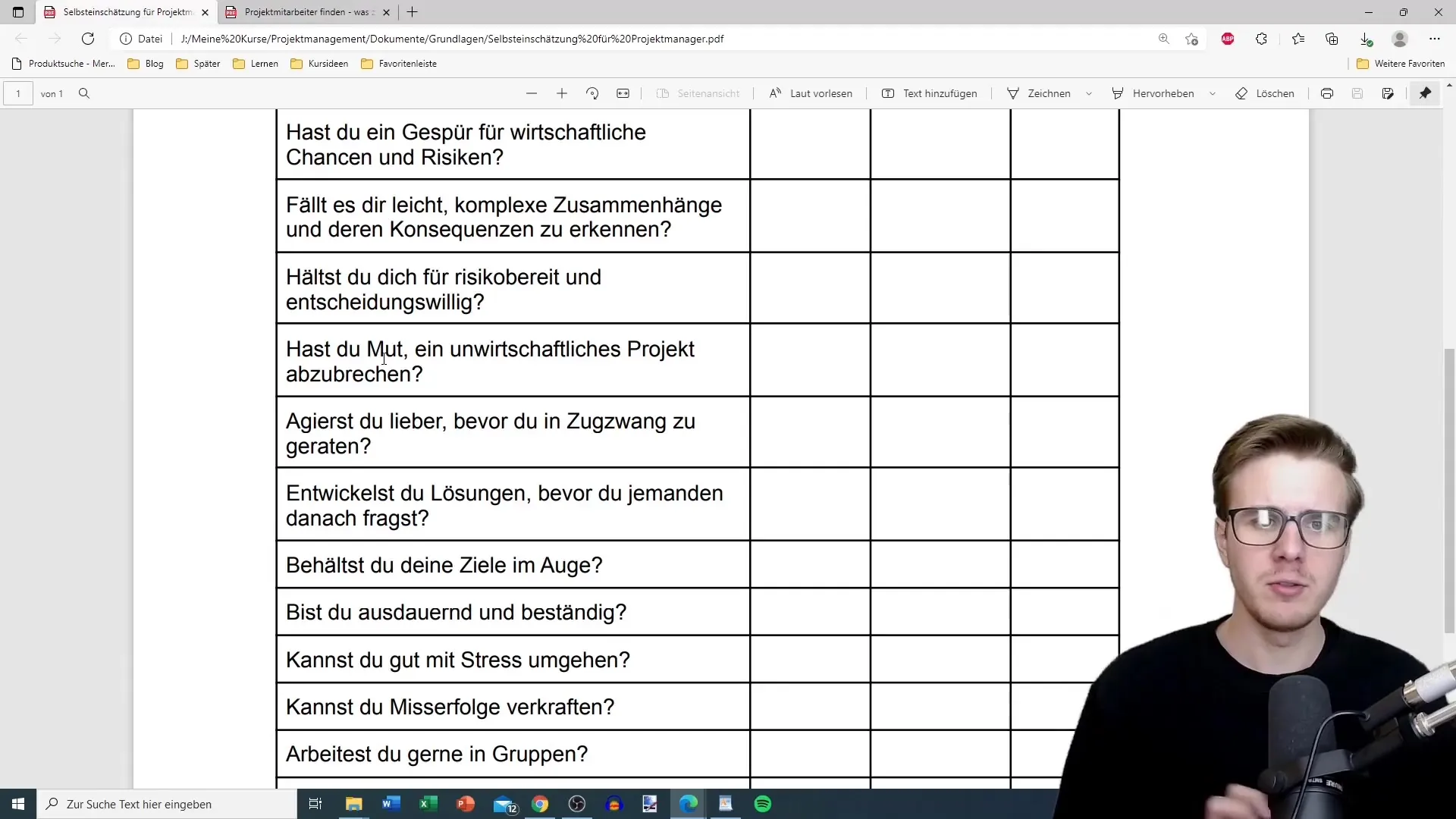This screenshot has height=819, width=1456.
Task: Click the text "Arbeitest du gerne in Gruppen?"
Action: 437,754
